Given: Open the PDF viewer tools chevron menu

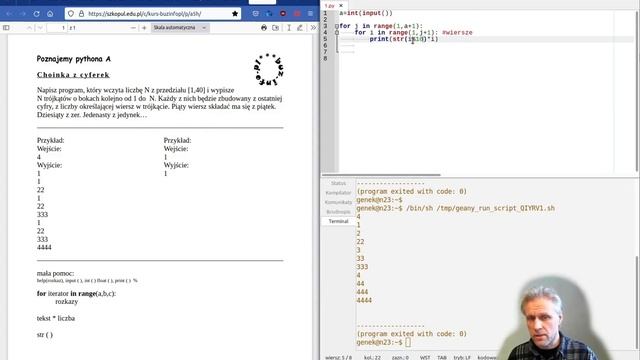Looking at the screenshot, I should coord(313,28).
